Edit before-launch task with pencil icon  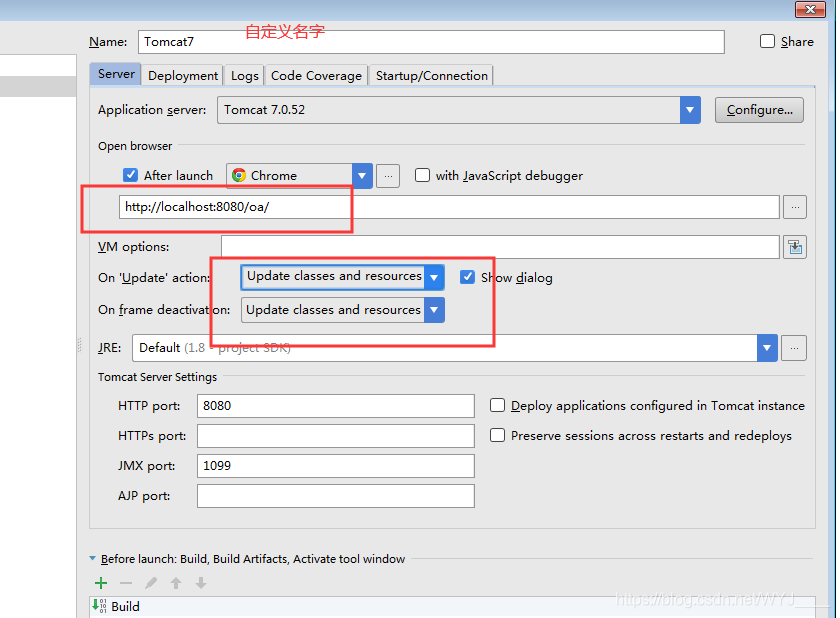tap(151, 583)
